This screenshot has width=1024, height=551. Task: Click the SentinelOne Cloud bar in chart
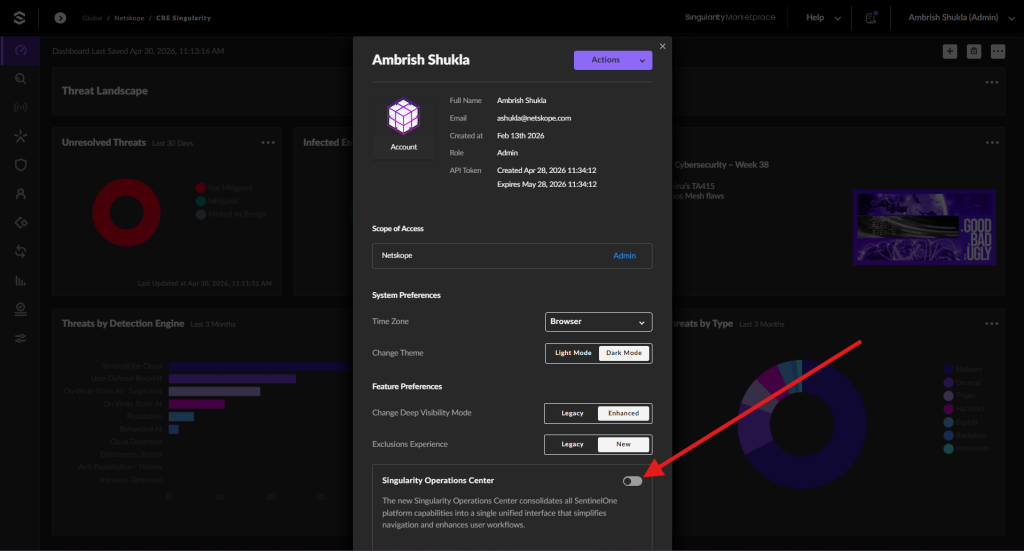point(260,366)
